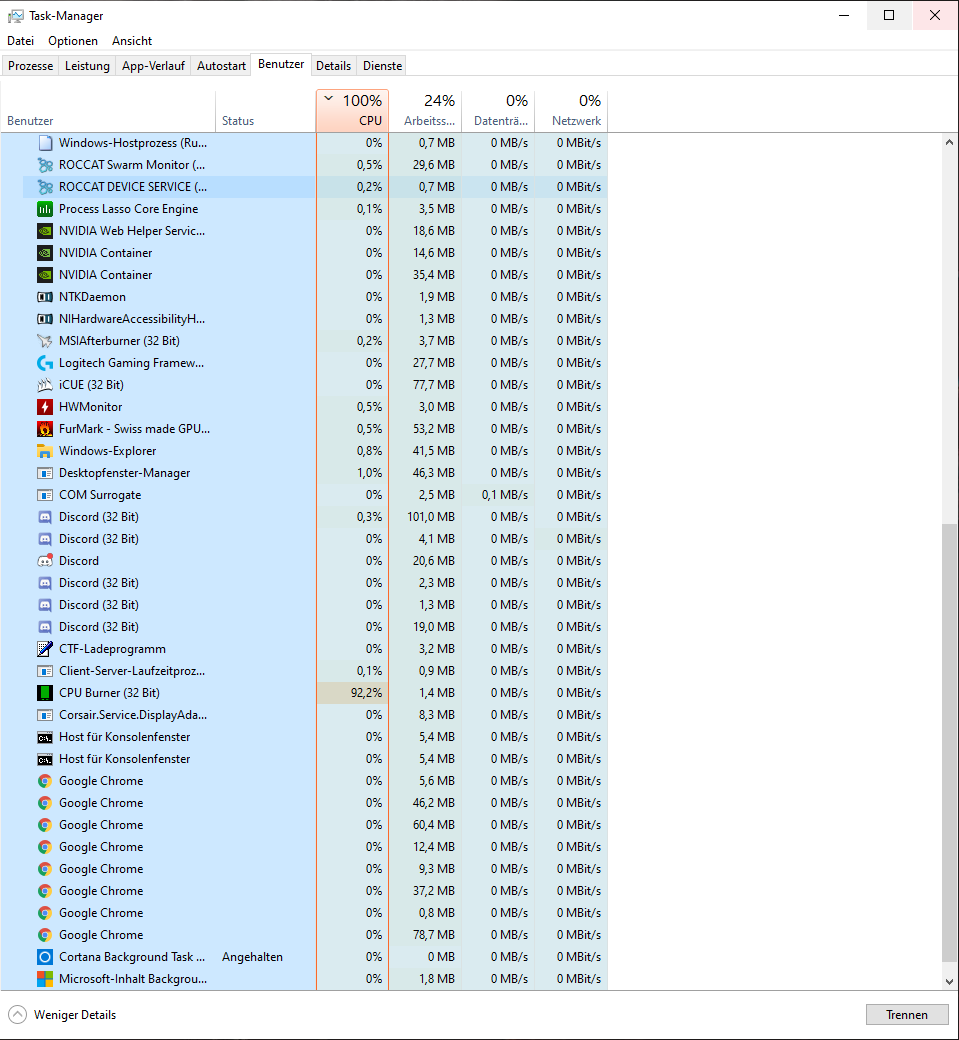Click the scrollbar down arrow
The height and width of the screenshot is (1040, 959).
coord(949,982)
